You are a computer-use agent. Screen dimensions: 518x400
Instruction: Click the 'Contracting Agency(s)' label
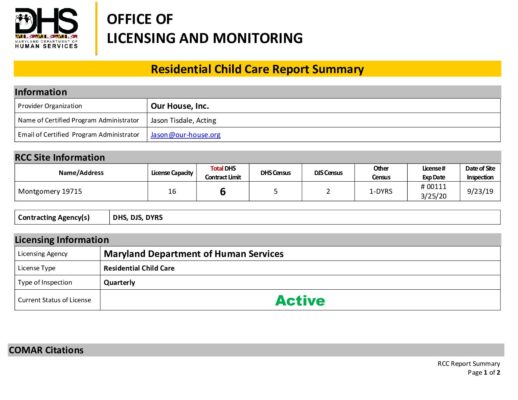(54, 217)
